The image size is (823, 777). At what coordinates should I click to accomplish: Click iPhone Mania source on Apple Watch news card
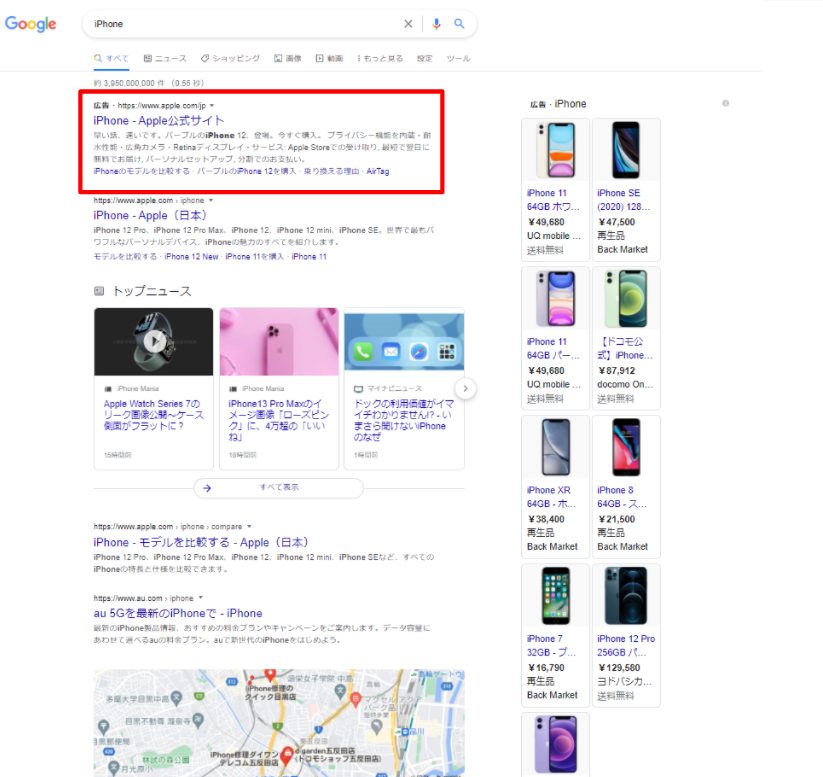[138, 388]
